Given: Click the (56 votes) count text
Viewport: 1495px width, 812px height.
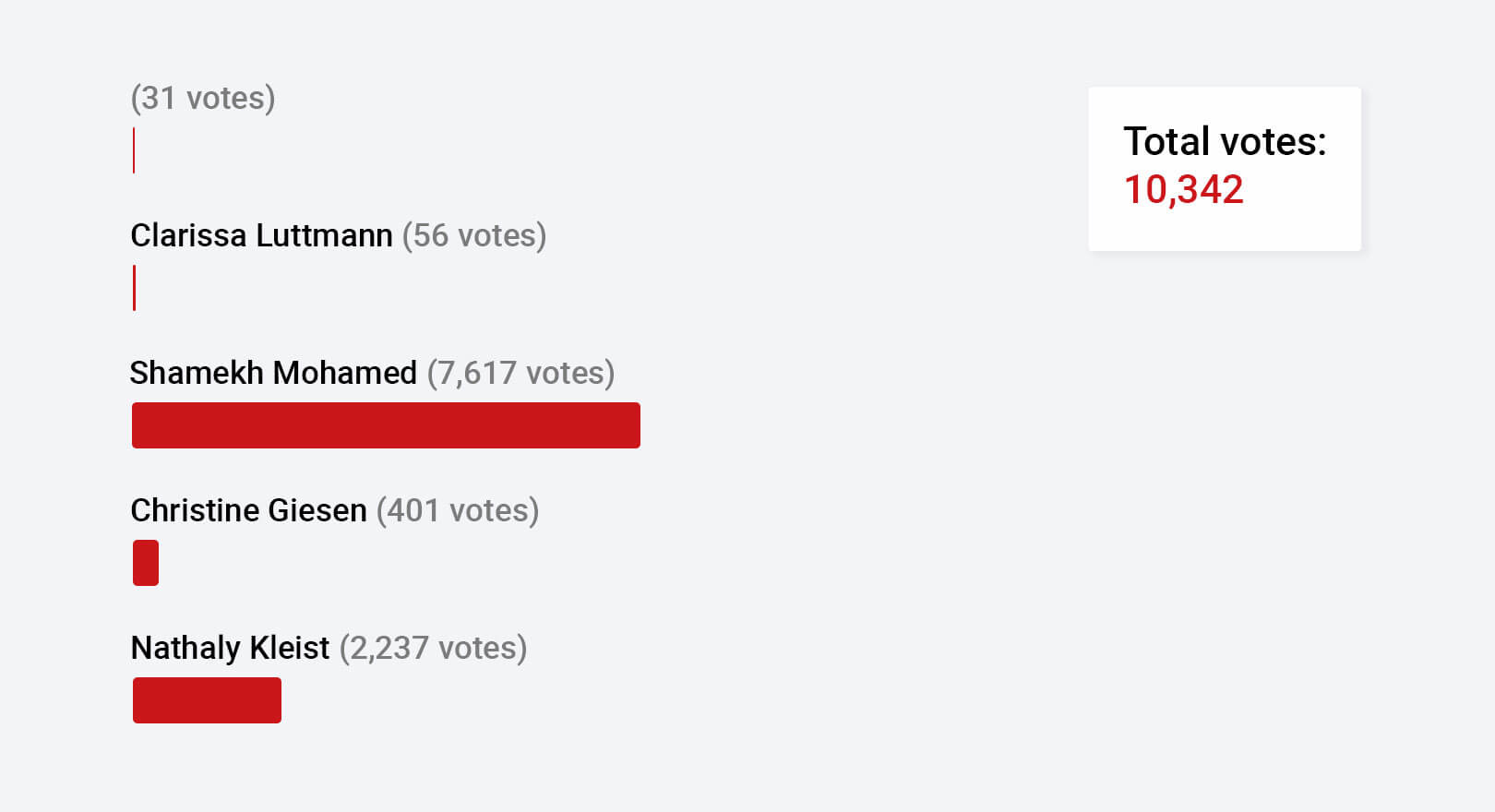Looking at the screenshot, I should click(474, 235).
